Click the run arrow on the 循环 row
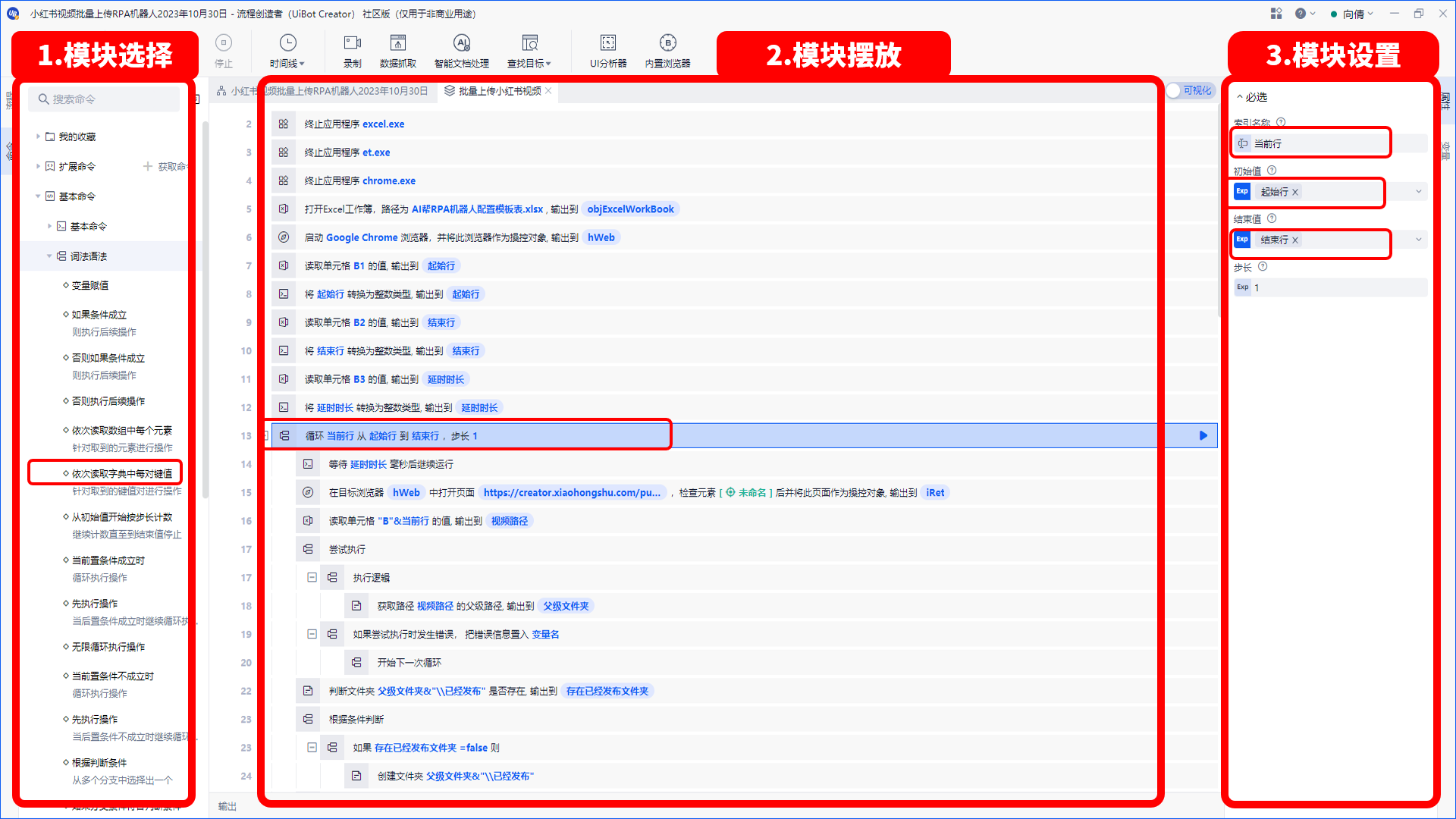The height and width of the screenshot is (819, 1456). tap(1203, 436)
